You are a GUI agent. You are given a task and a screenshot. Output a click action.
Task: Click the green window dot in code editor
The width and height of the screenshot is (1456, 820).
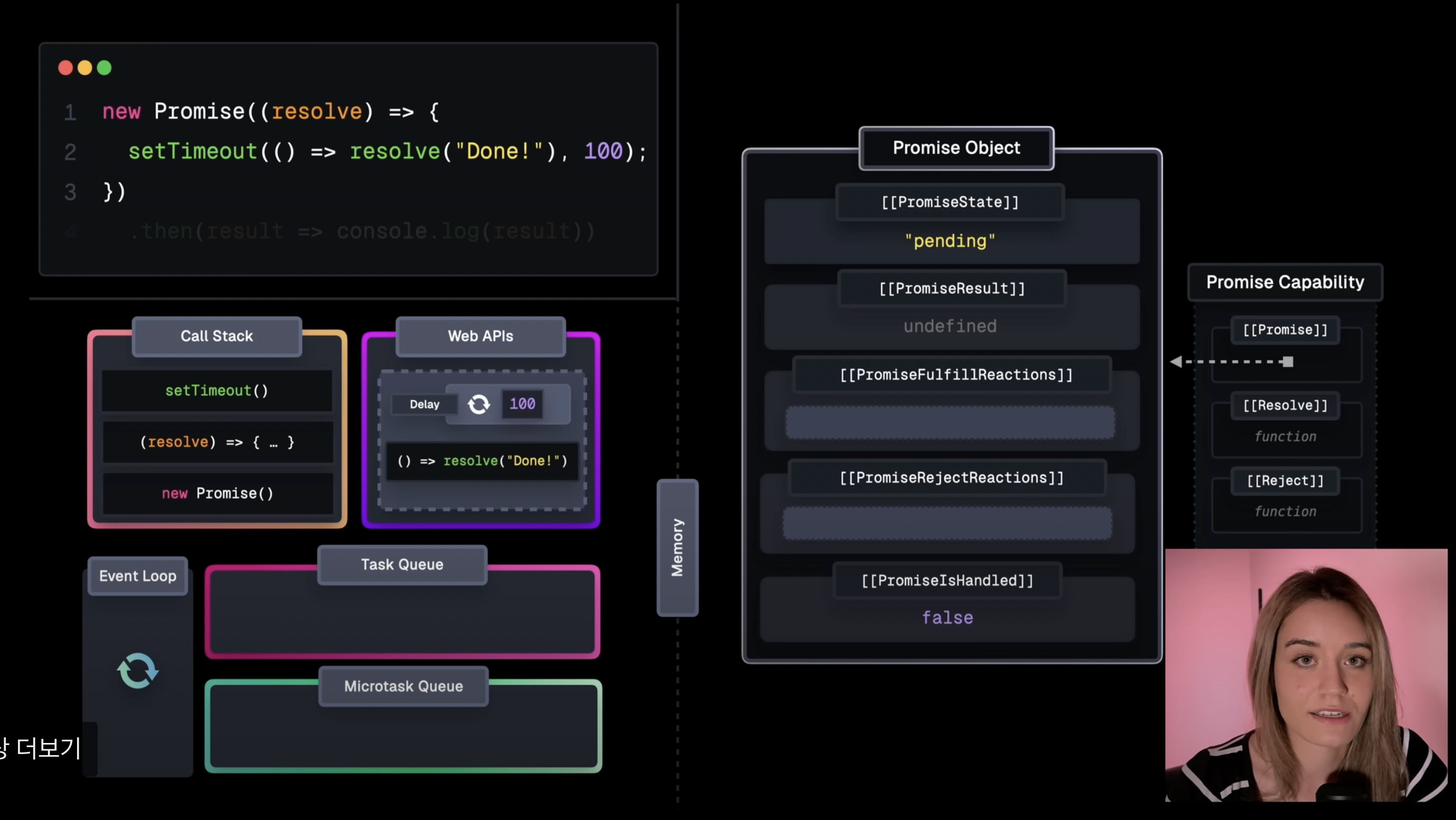point(105,68)
